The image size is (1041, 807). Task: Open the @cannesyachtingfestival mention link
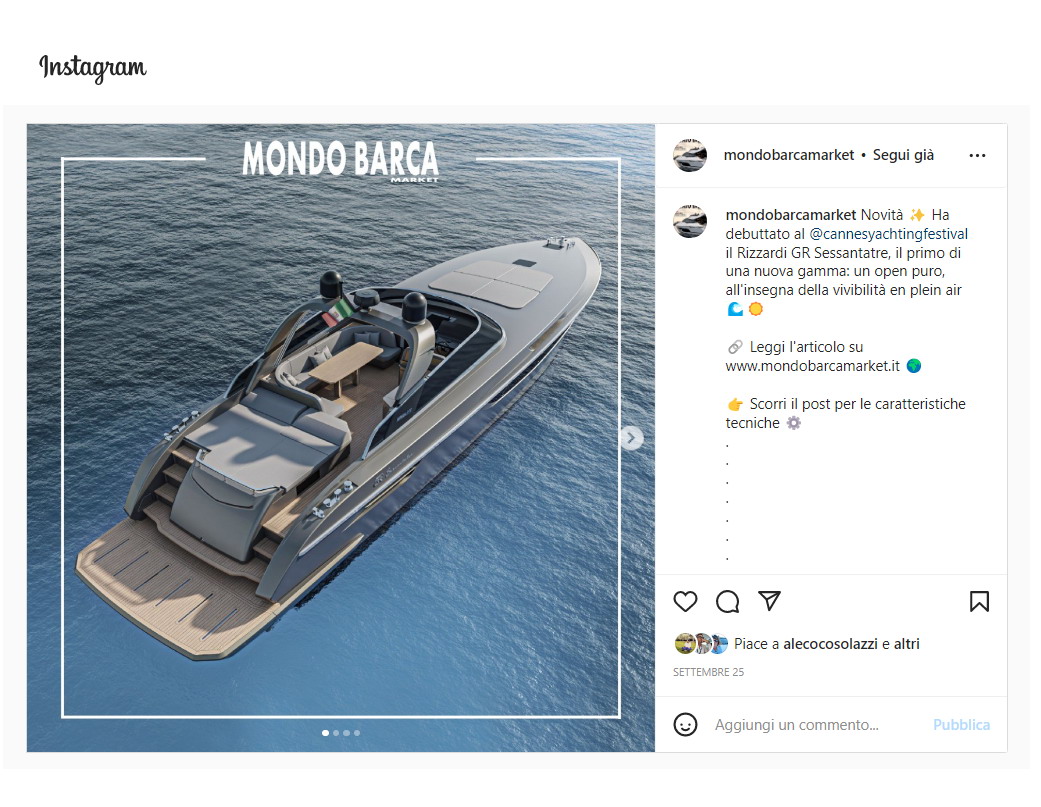[888, 234]
